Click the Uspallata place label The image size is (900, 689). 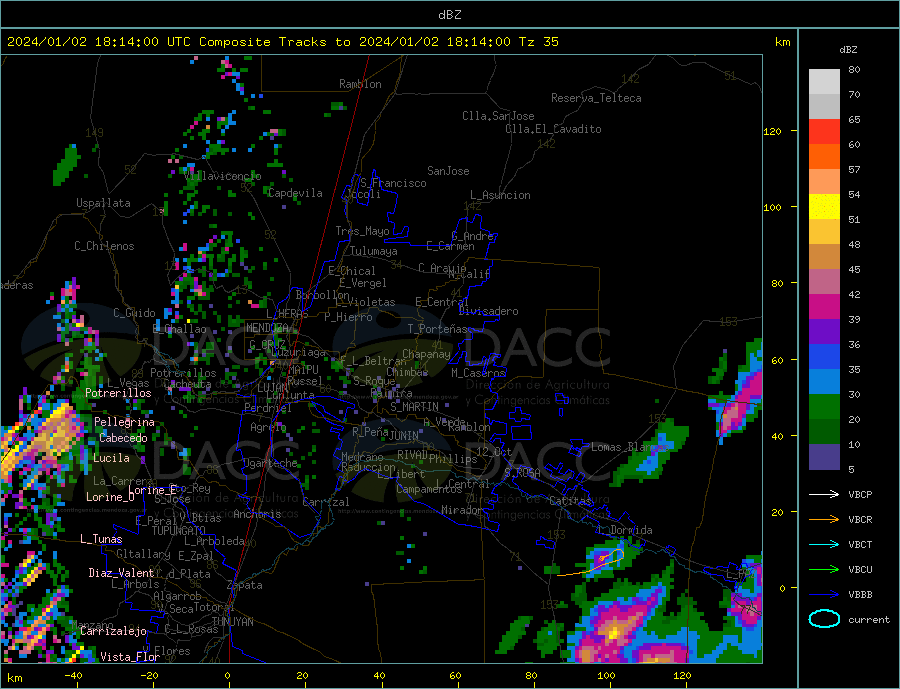point(103,203)
